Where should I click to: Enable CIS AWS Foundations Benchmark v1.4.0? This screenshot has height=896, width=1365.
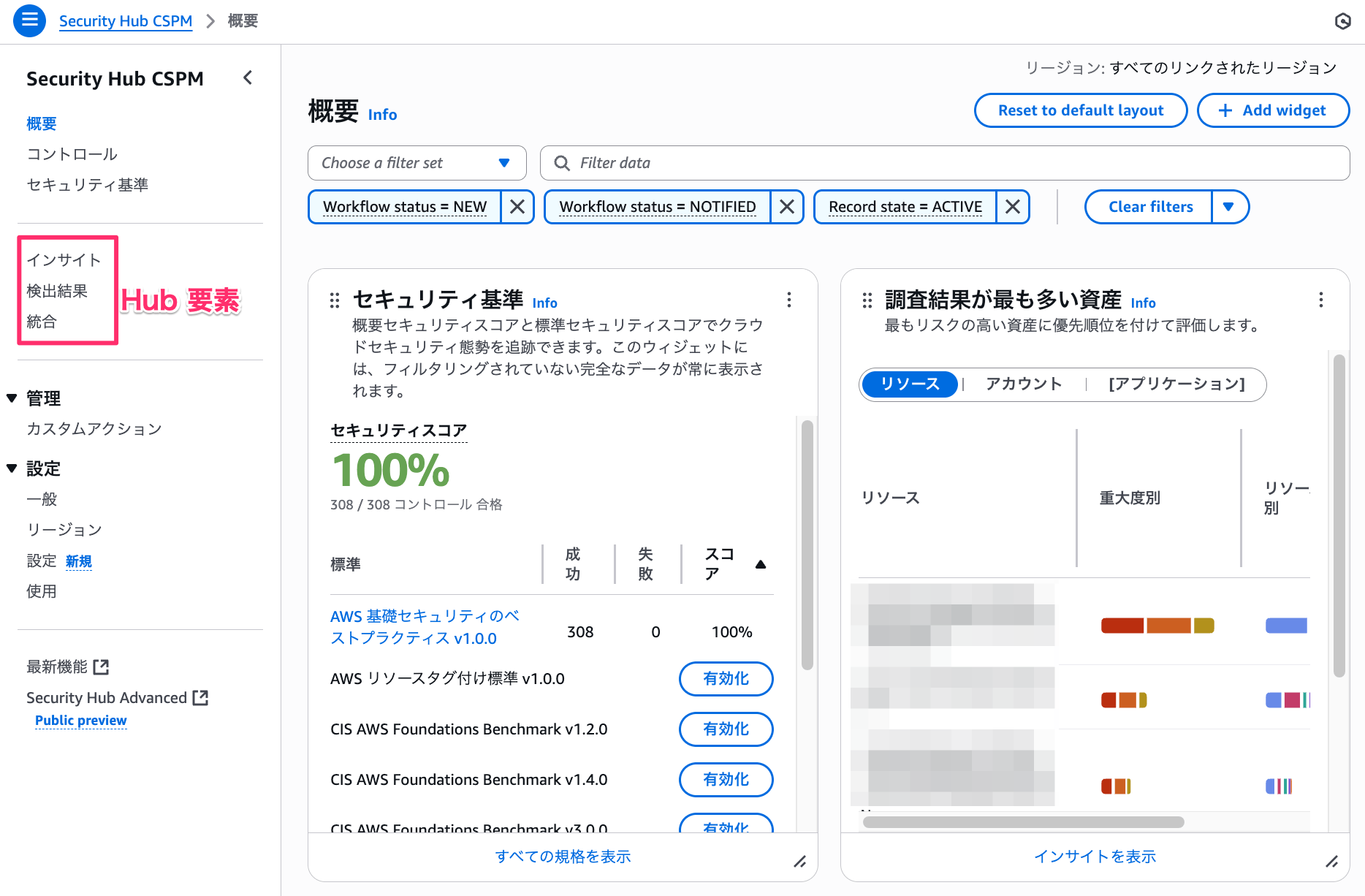(x=726, y=780)
